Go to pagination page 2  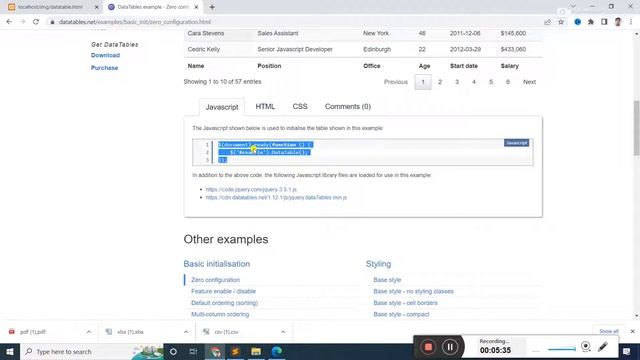pos(440,82)
